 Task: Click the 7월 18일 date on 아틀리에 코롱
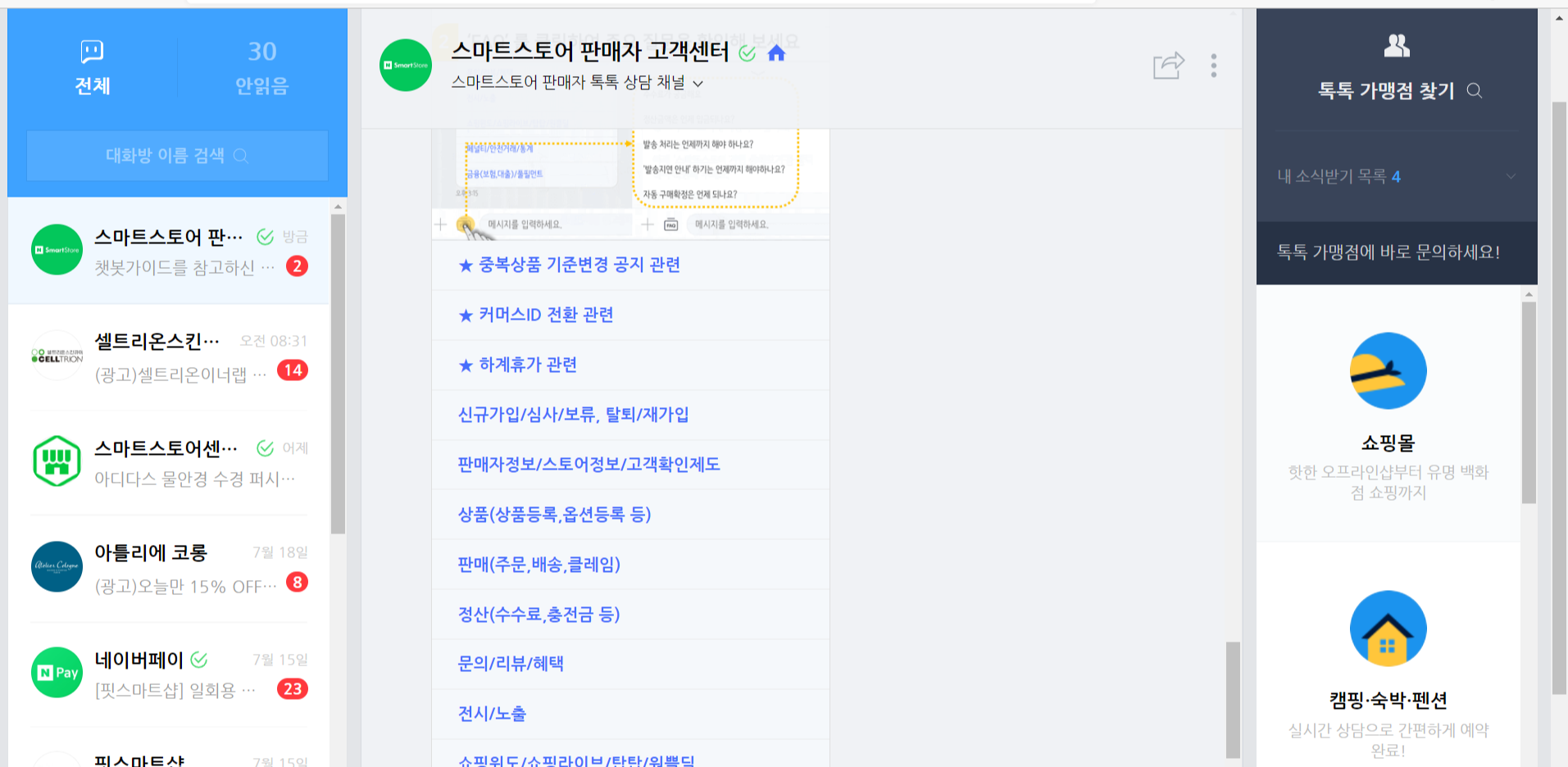pyautogui.click(x=280, y=552)
